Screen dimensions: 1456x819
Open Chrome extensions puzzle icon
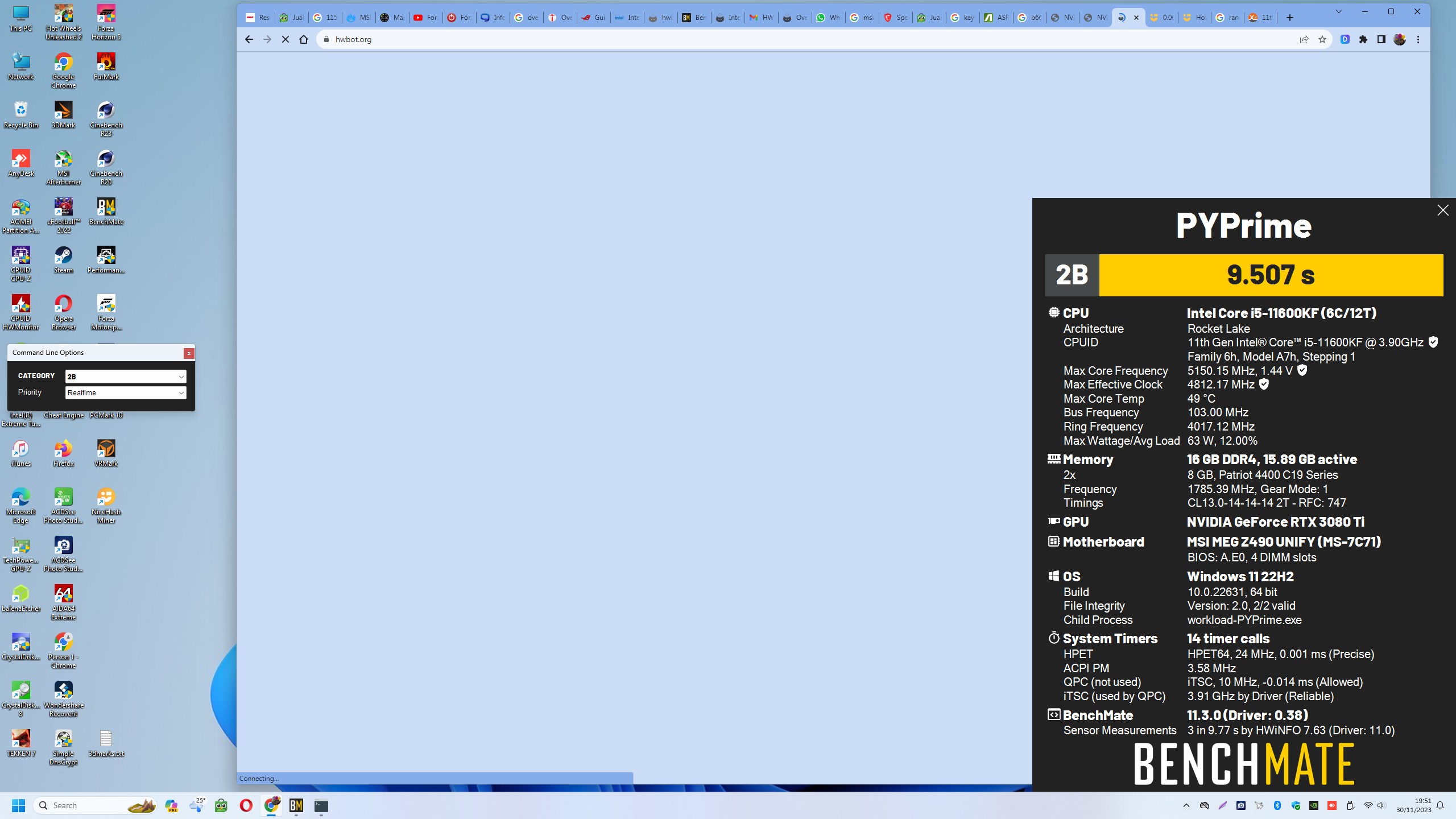pyautogui.click(x=1363, y=39)
